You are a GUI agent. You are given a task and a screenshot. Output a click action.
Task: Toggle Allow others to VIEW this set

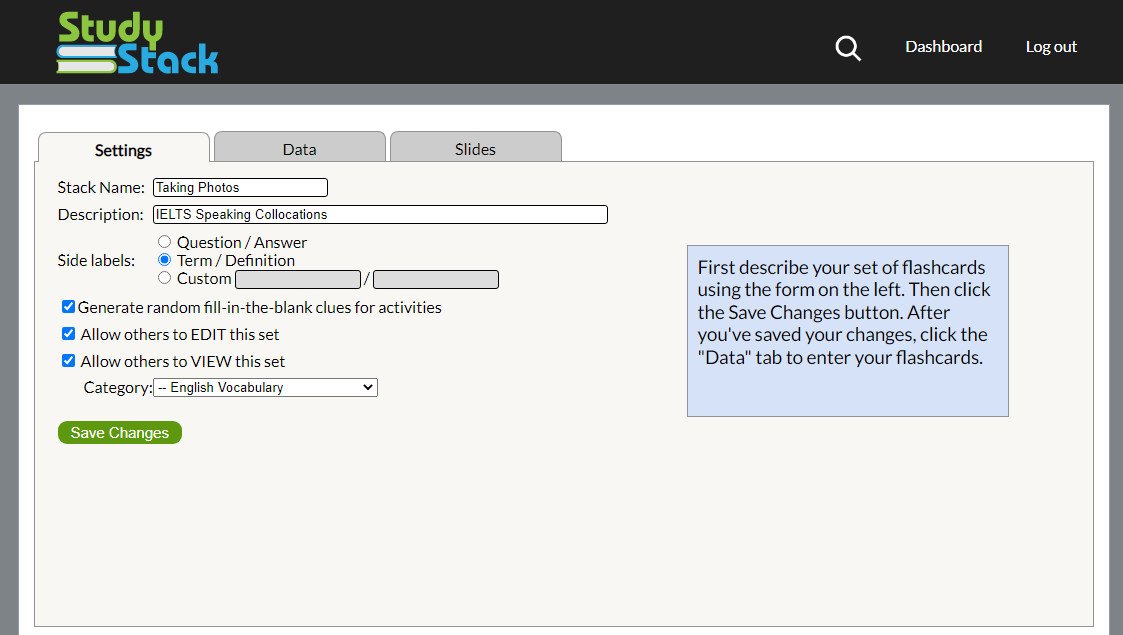pos(68,361)
